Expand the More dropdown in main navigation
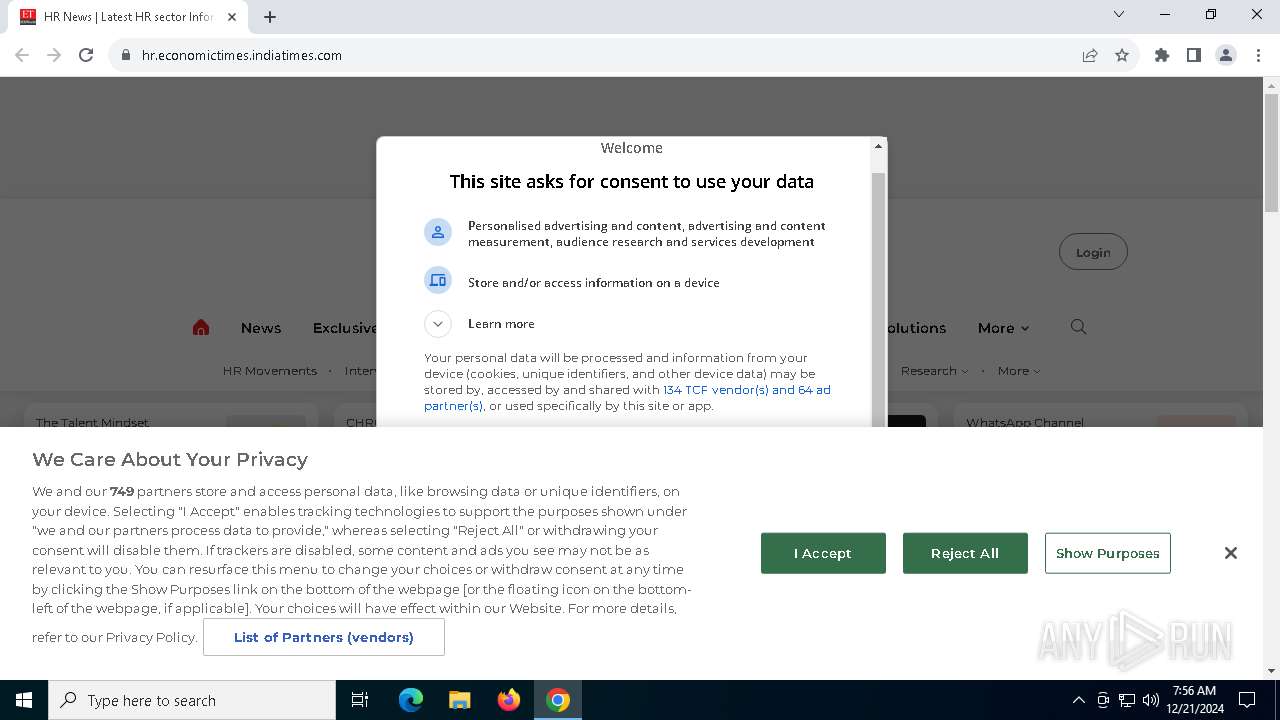The width and height of the screenshot is (1280, 720). pos(1003,328)
